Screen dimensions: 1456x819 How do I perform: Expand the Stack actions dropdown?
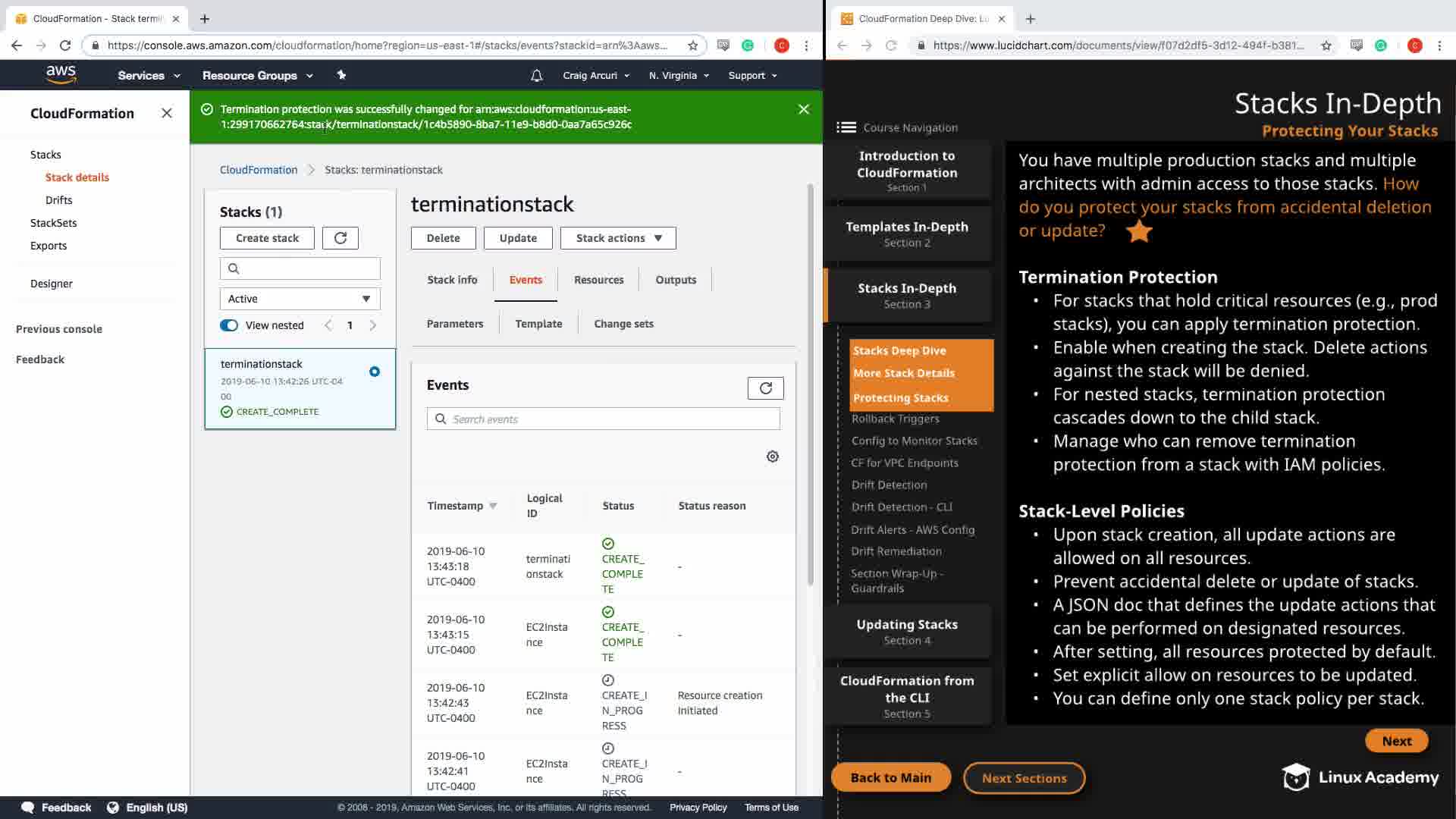618,238
